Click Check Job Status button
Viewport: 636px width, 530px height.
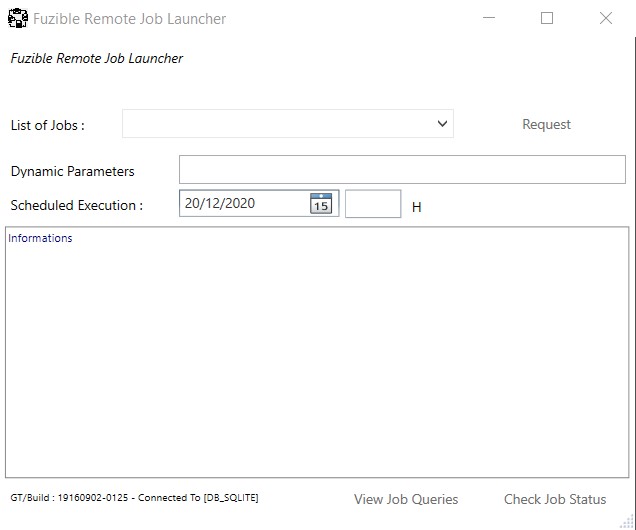(555, 499)
